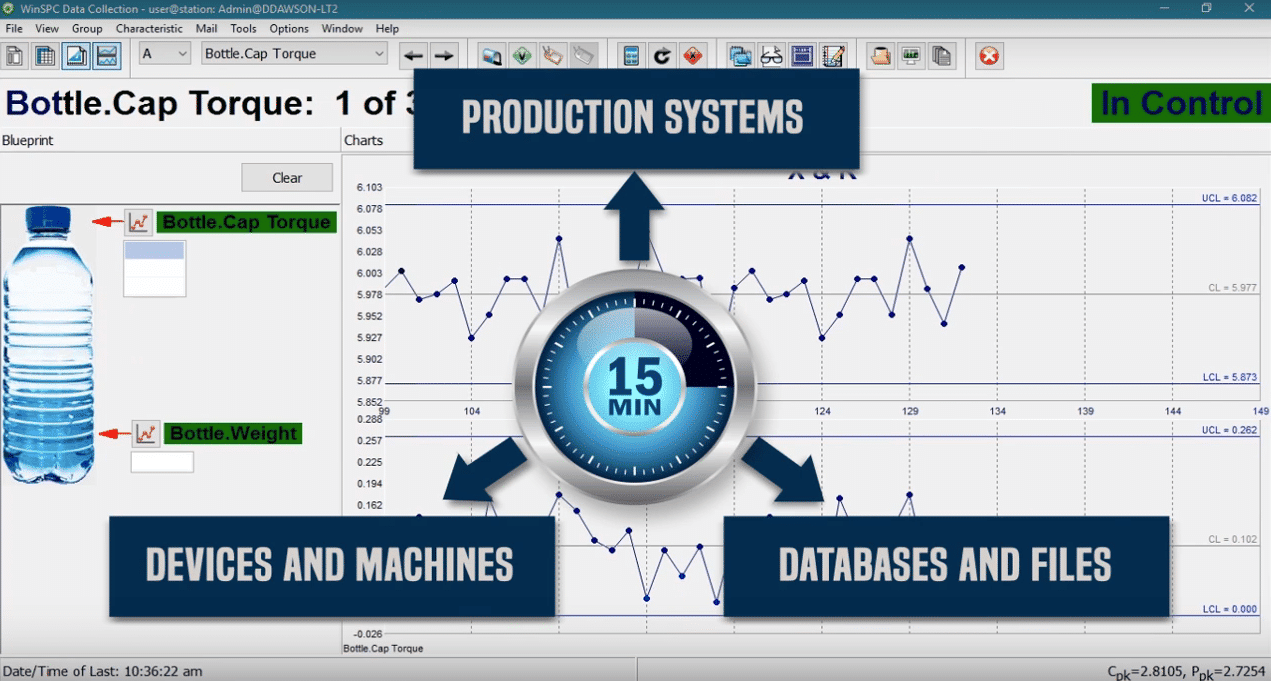Screen dimensions: 1271x681
Task: Open the Bottle.Weight chart icon
Action: (146, 433)
